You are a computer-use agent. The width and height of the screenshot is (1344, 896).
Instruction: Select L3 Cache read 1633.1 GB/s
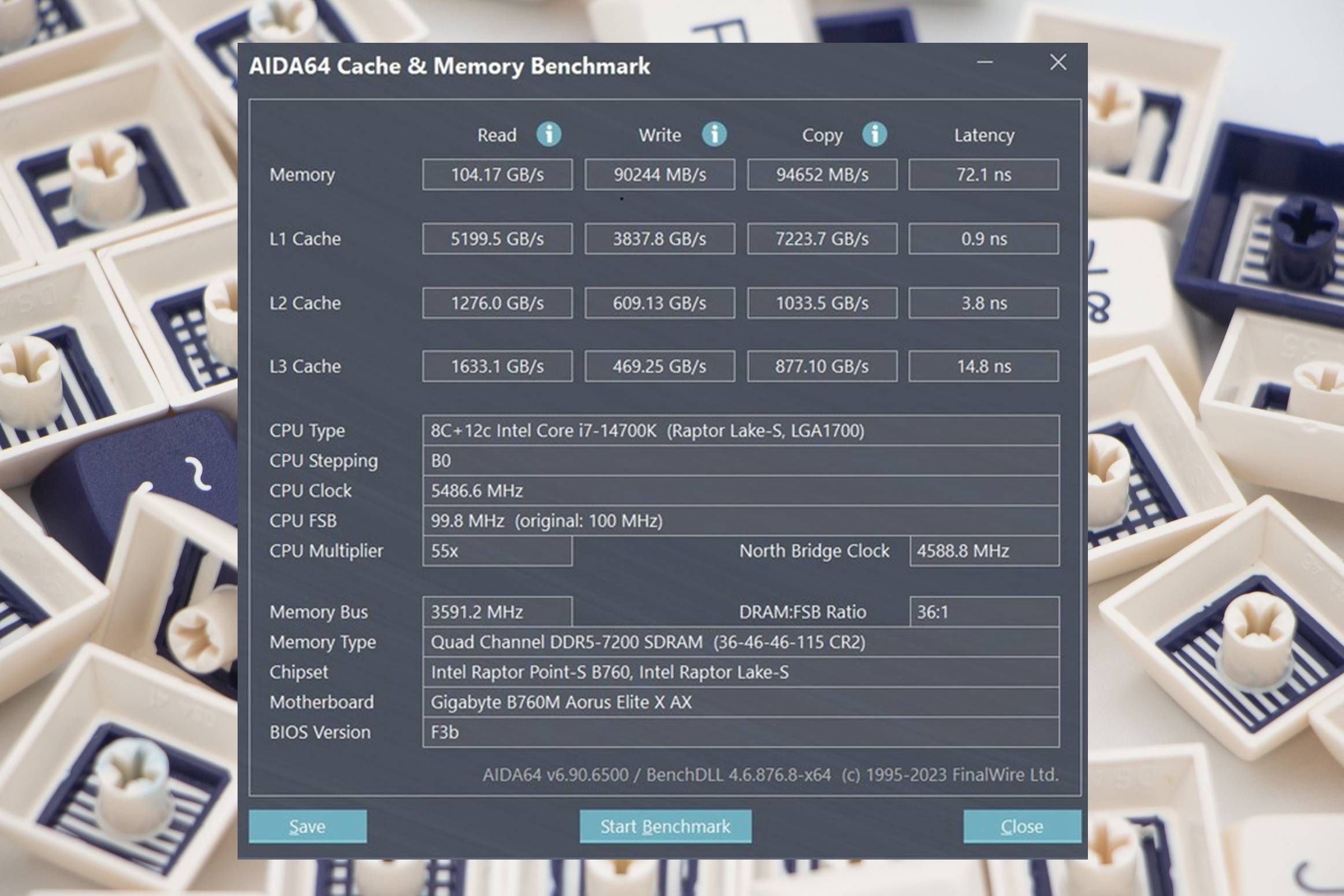(x=497, y=366)
